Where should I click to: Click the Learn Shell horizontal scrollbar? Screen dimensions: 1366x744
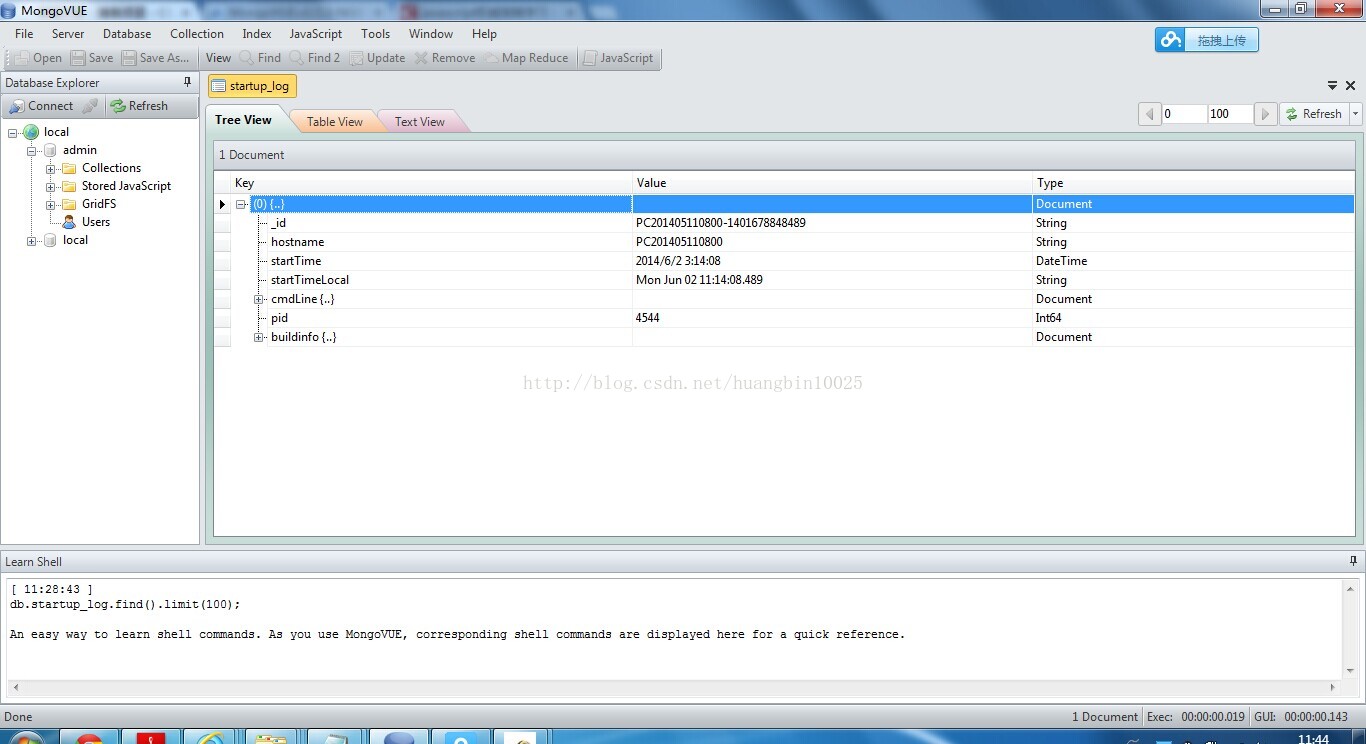click(675, 687)
